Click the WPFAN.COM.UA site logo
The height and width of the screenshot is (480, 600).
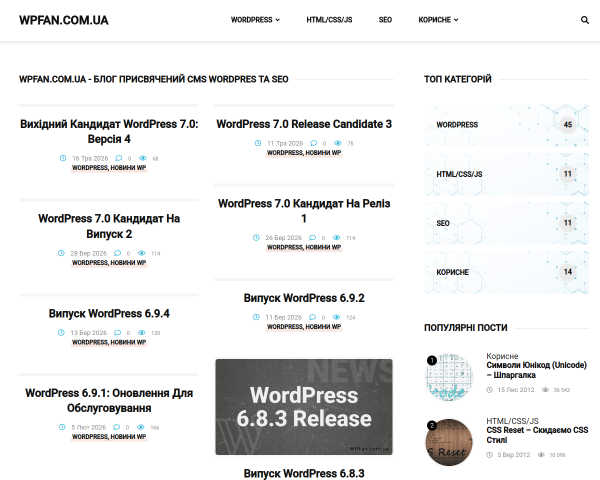coord(64,20)
